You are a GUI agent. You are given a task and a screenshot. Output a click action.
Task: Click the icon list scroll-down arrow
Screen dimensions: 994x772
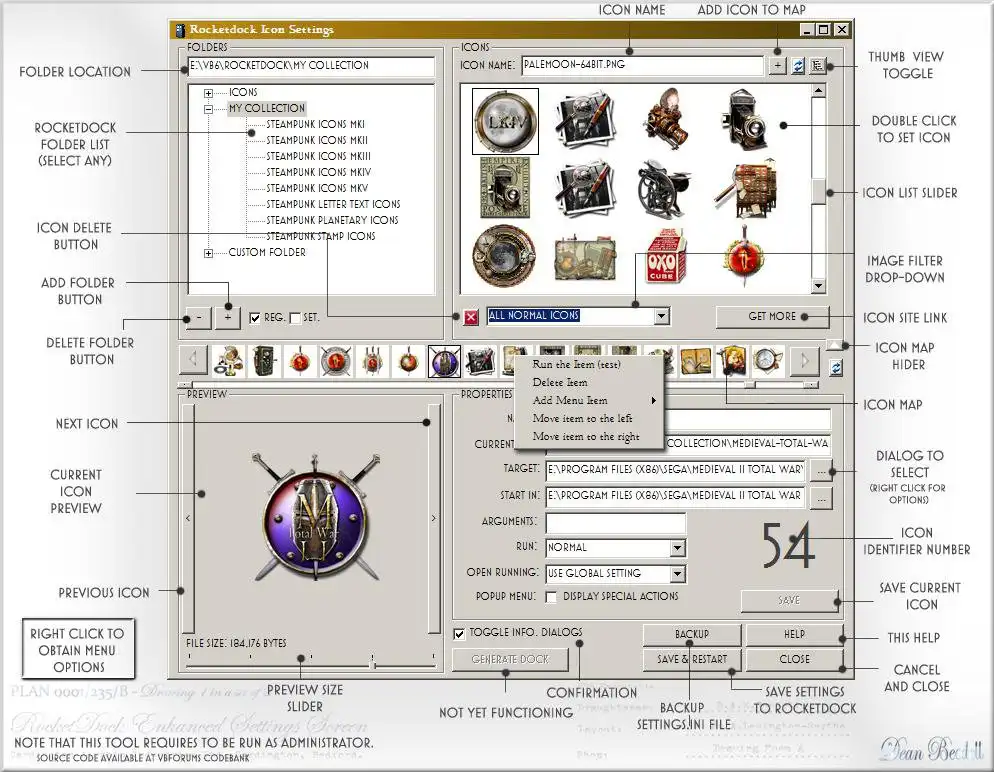[x=818, y=286]
